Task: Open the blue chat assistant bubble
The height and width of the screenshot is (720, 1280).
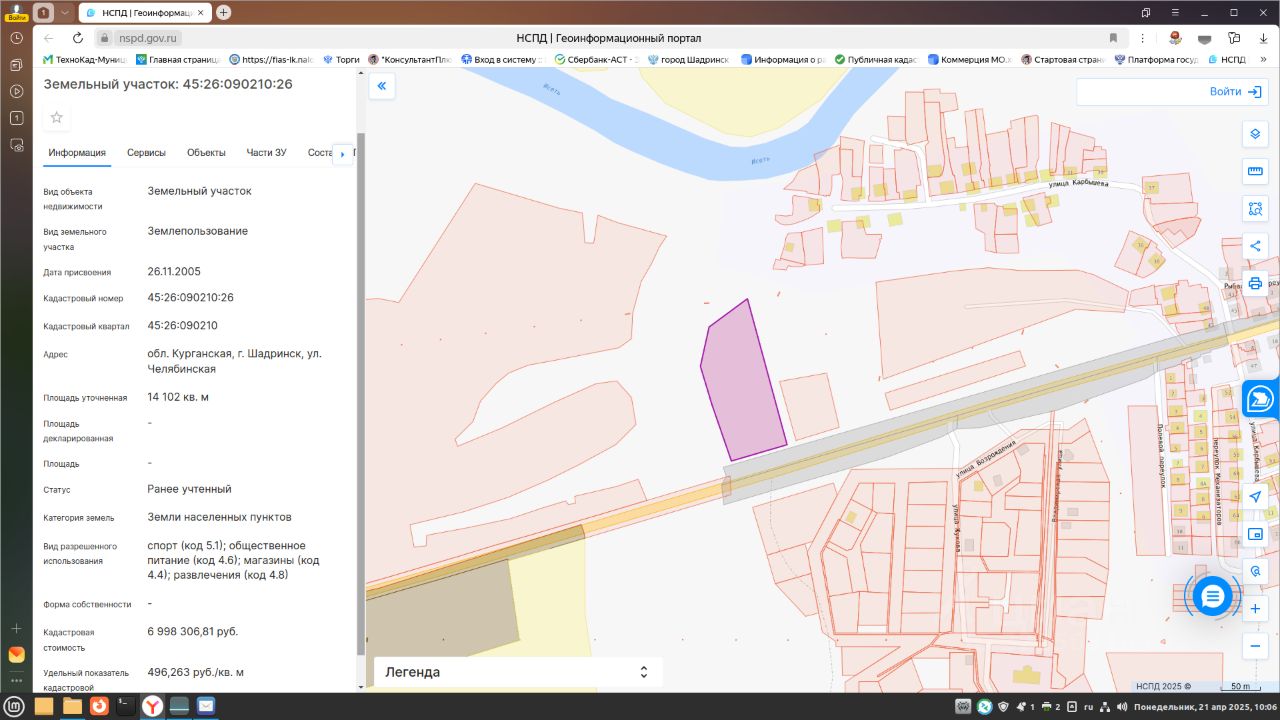Action: pos(1212,596)
